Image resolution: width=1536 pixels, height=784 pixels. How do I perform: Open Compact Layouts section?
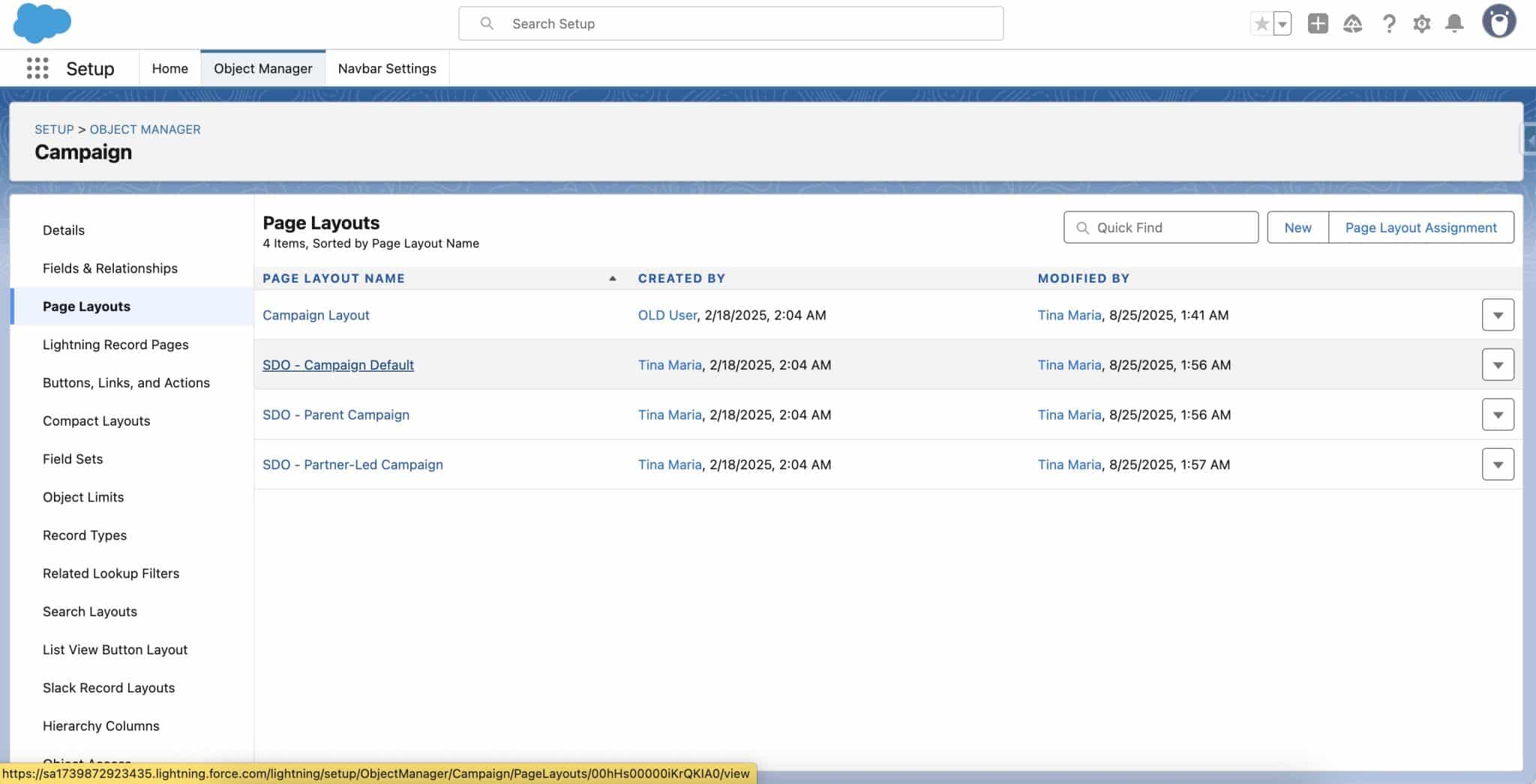tap(96, 421)
